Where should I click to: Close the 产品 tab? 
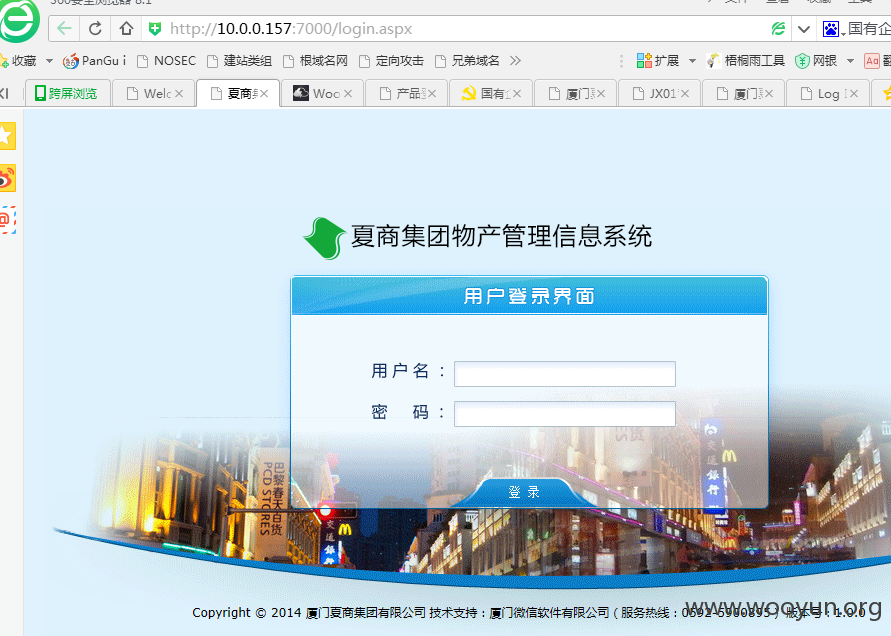click(432, 94)
